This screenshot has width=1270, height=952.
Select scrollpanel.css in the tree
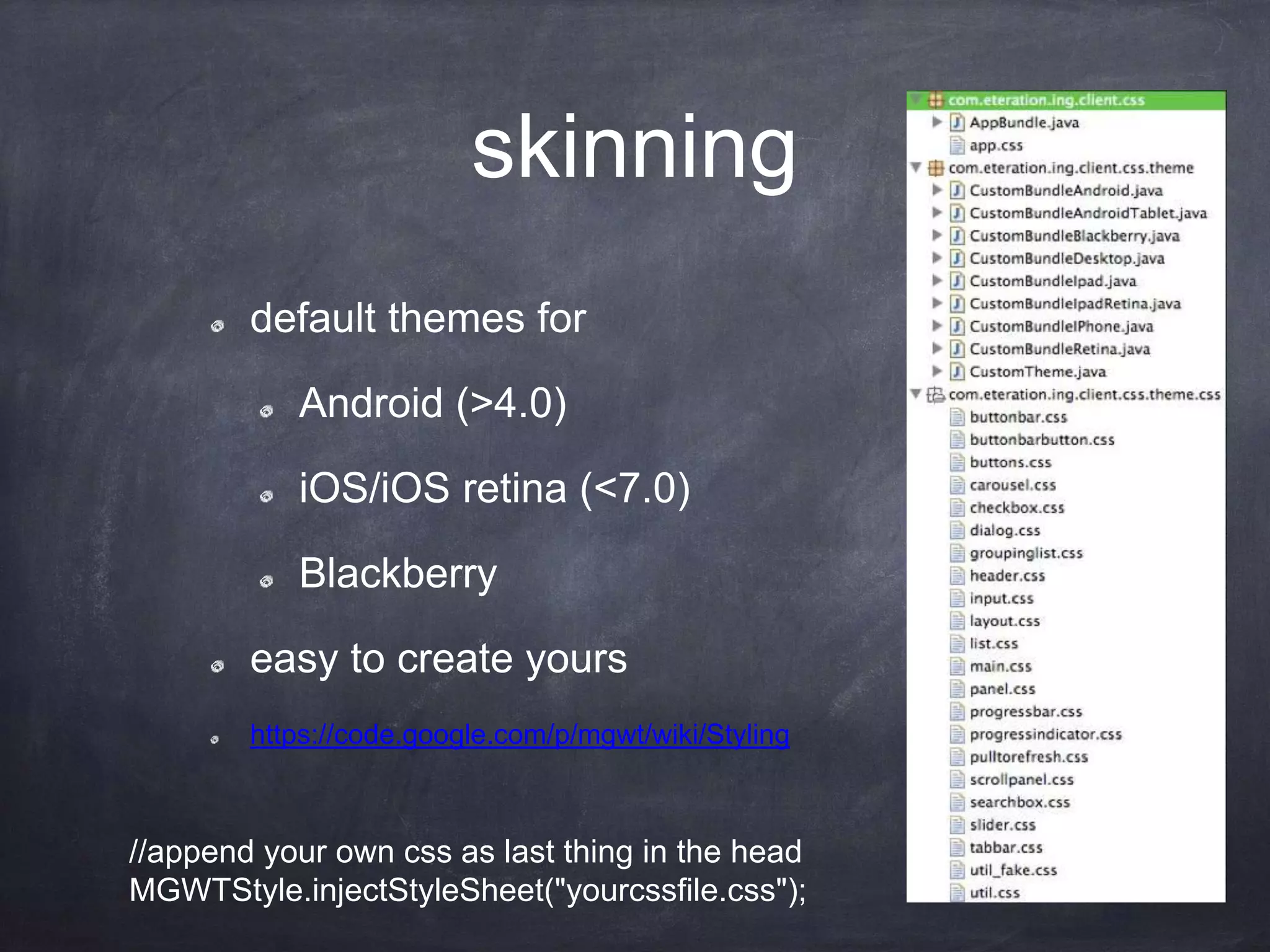click(x=1021, y=780)
